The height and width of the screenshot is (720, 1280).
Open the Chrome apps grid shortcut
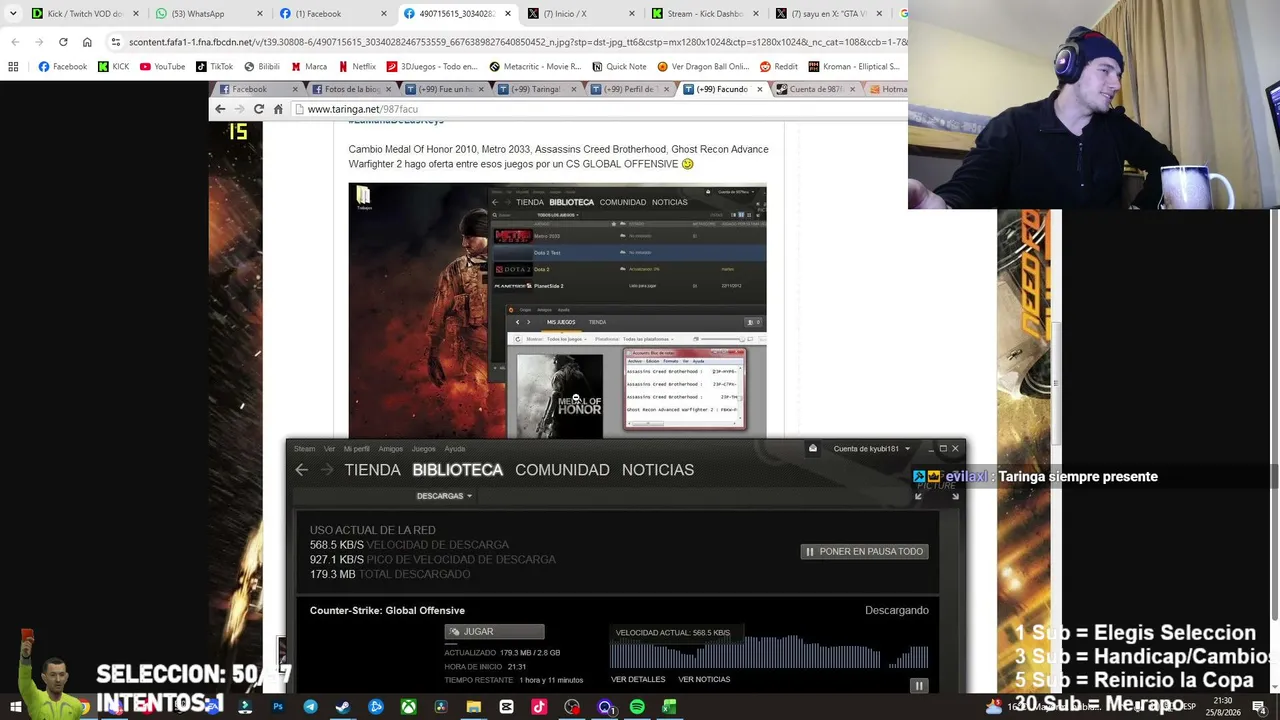click(x=13, y=67)
